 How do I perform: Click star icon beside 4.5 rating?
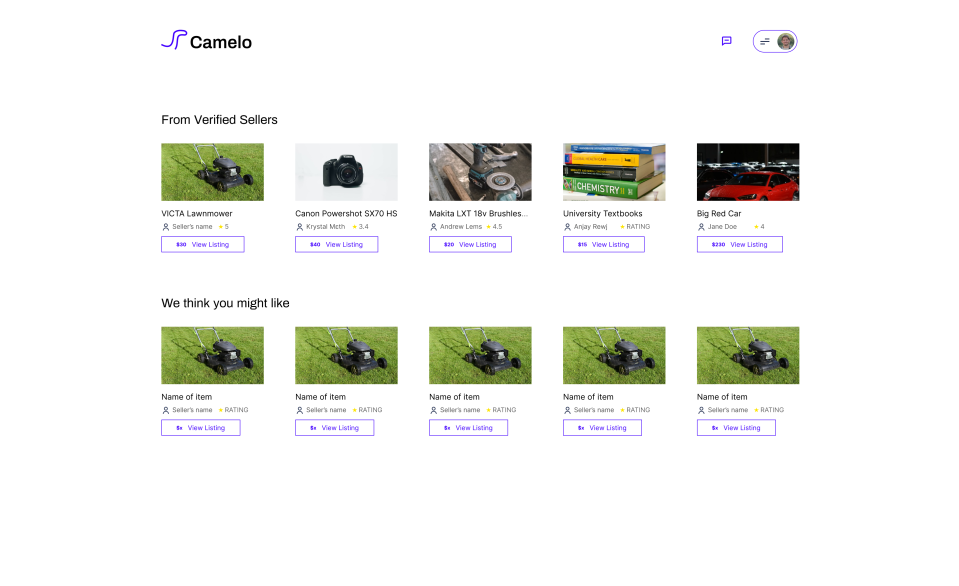489,227
